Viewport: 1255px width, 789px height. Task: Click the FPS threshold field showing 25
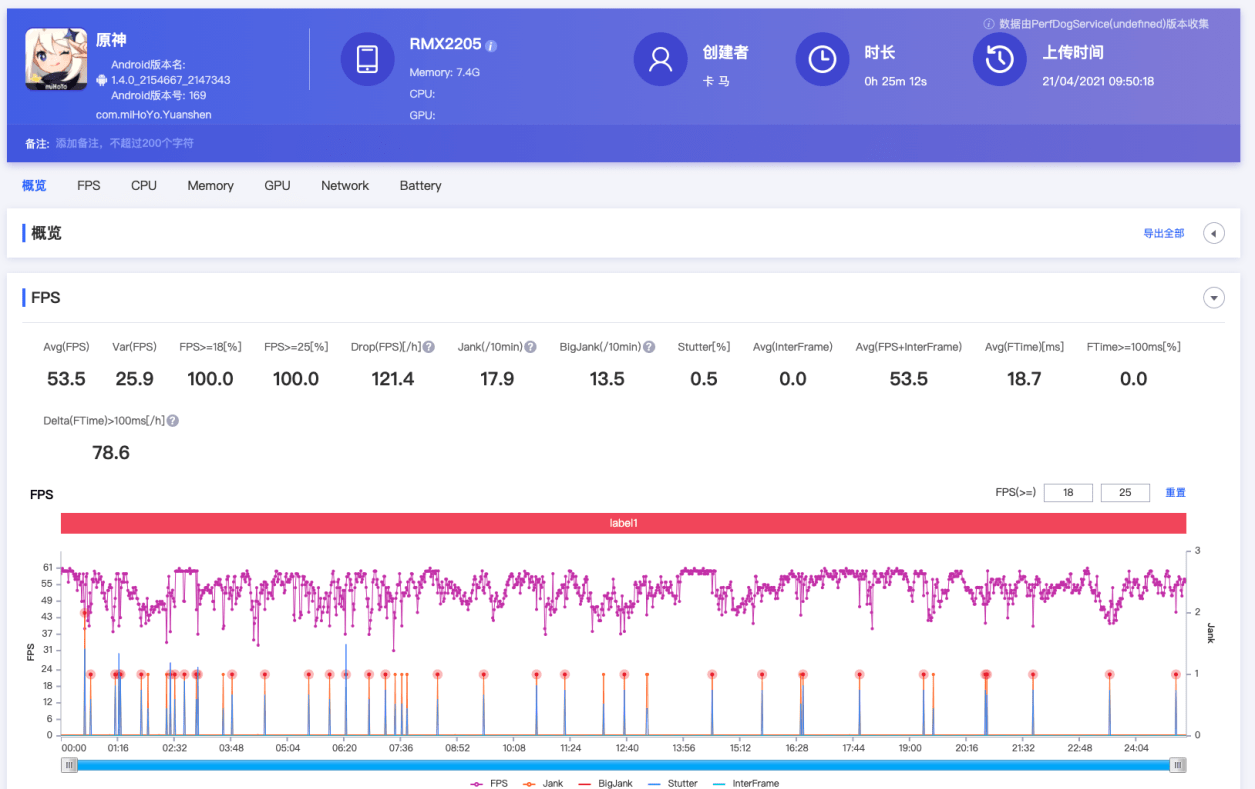click(1125, 493)
